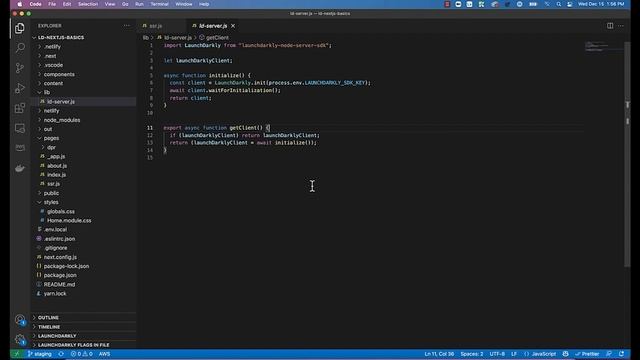Click the Prettier status item
This screenshot has width=640, height=360.
[x=587, y=354]
